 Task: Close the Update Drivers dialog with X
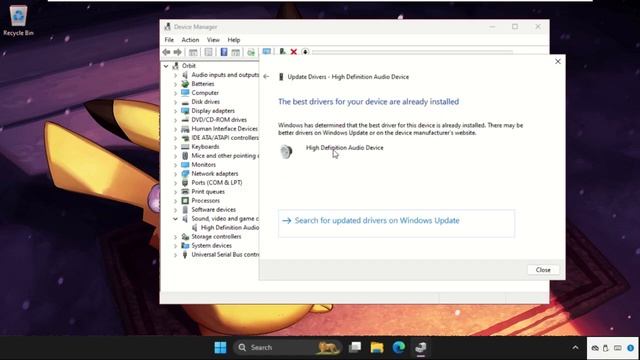tap(558, 61)
